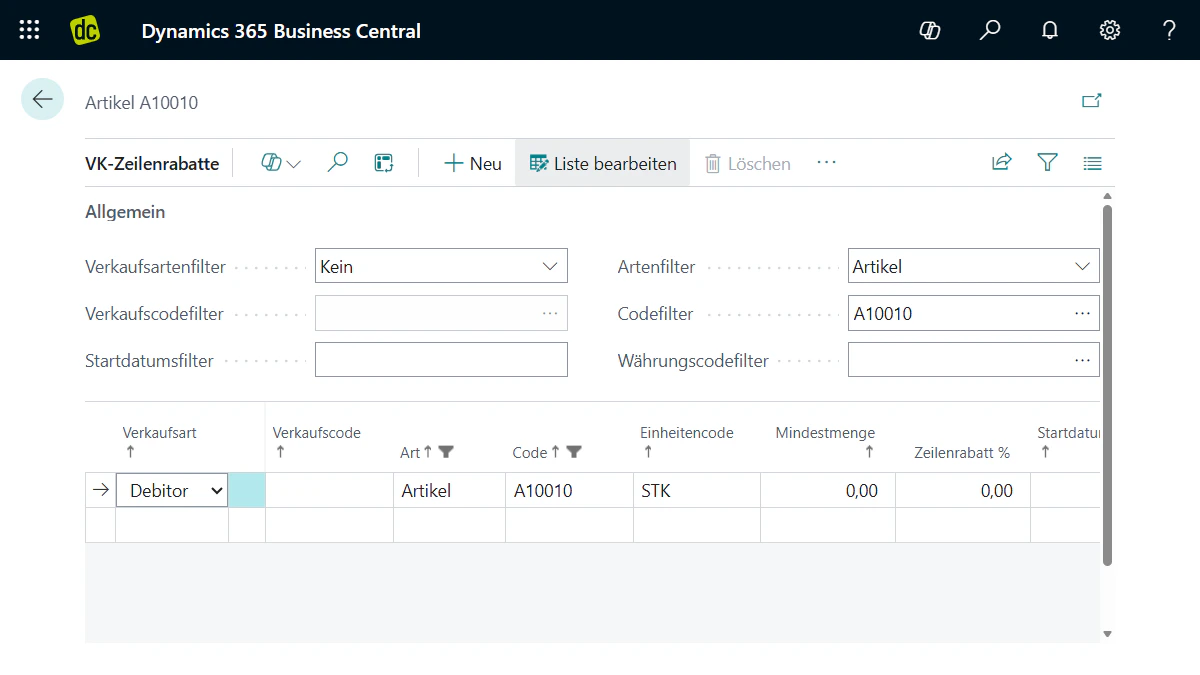Click the scrollbar down arrow
Image resolution: width=1200 pixels, height=675 pixels.
tap(1107, 633)
